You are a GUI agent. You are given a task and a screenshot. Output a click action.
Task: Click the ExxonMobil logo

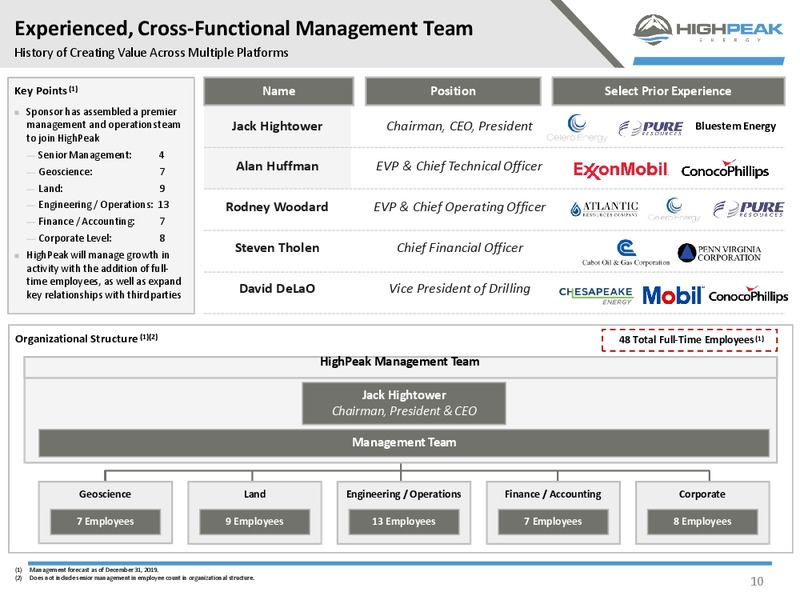[x=620, y=170]
